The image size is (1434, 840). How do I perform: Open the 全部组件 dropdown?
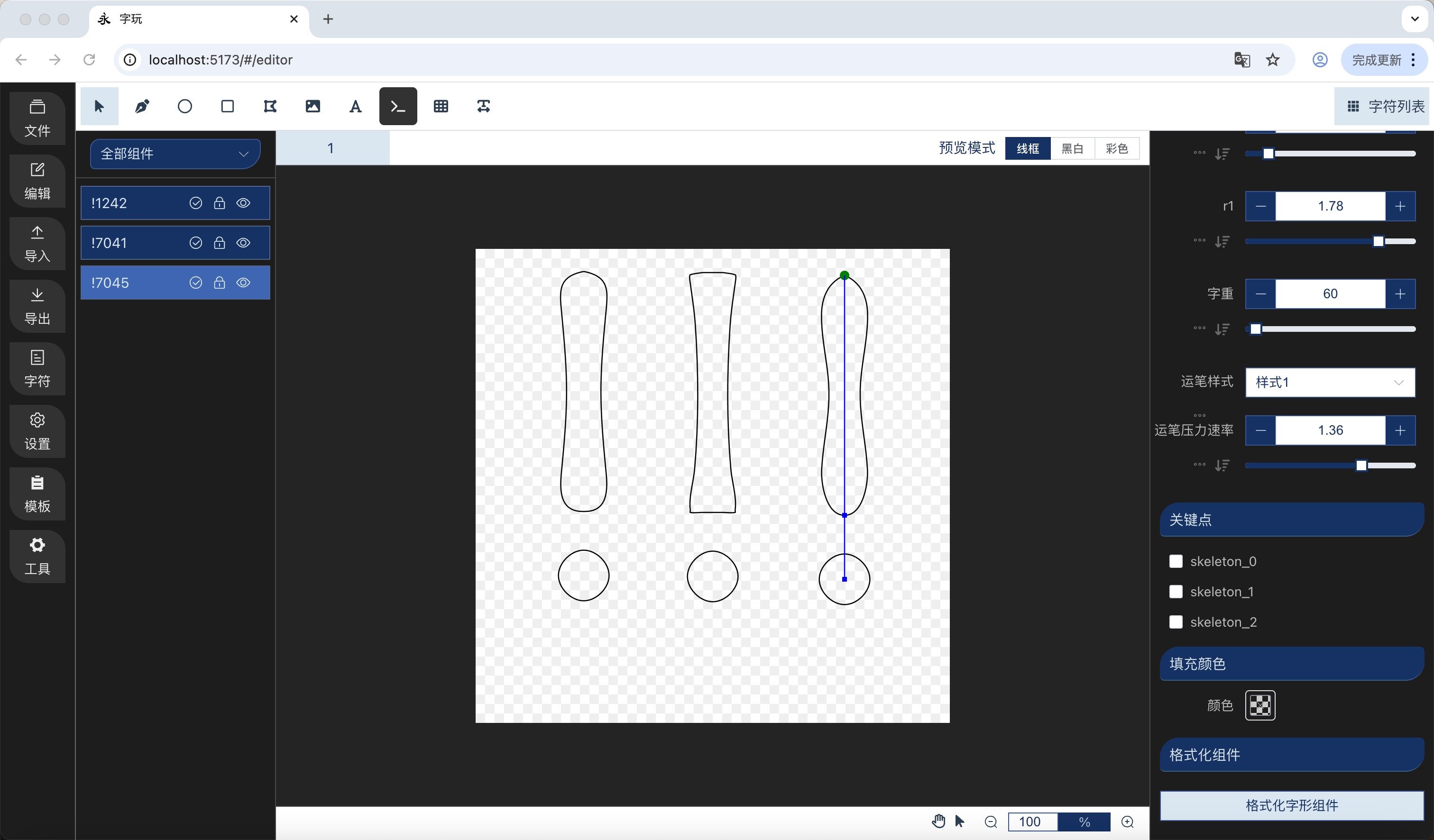175,154
